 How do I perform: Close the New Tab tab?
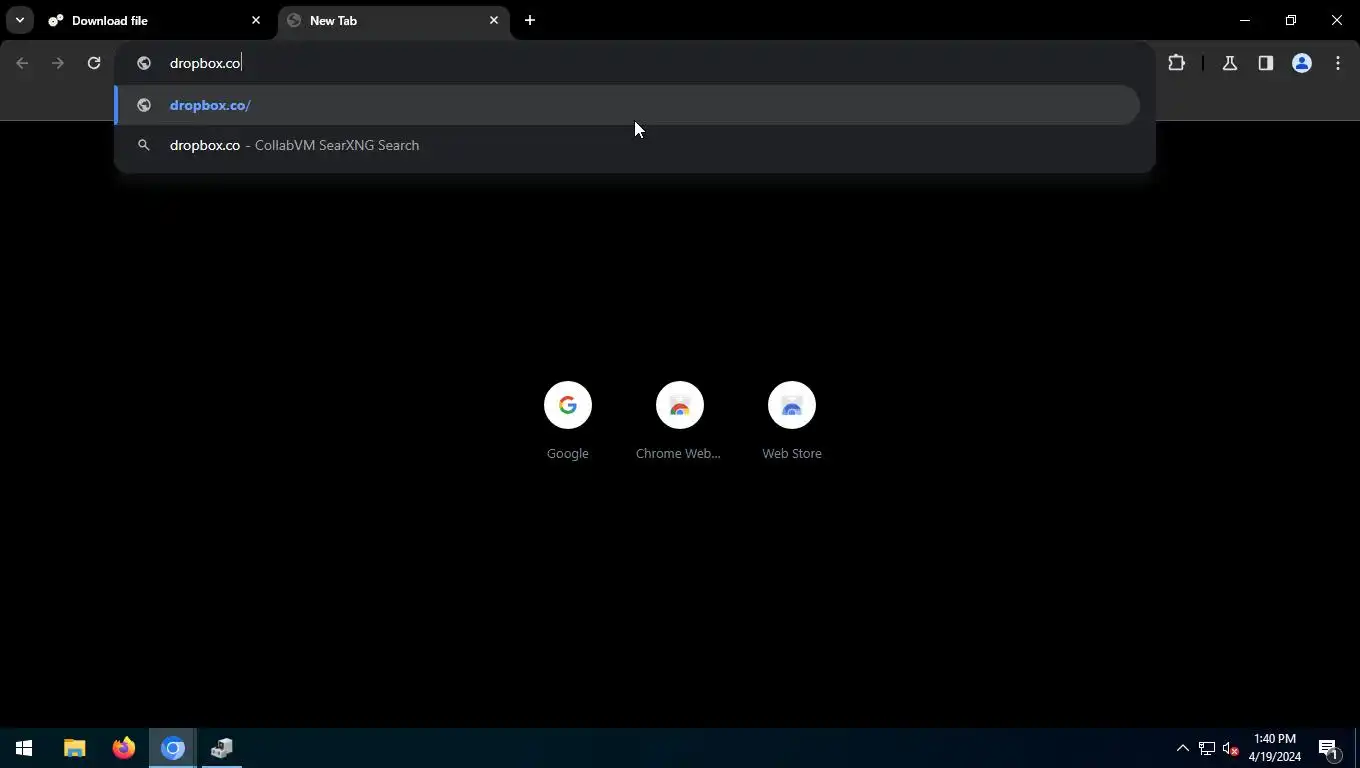pos(494,20)
